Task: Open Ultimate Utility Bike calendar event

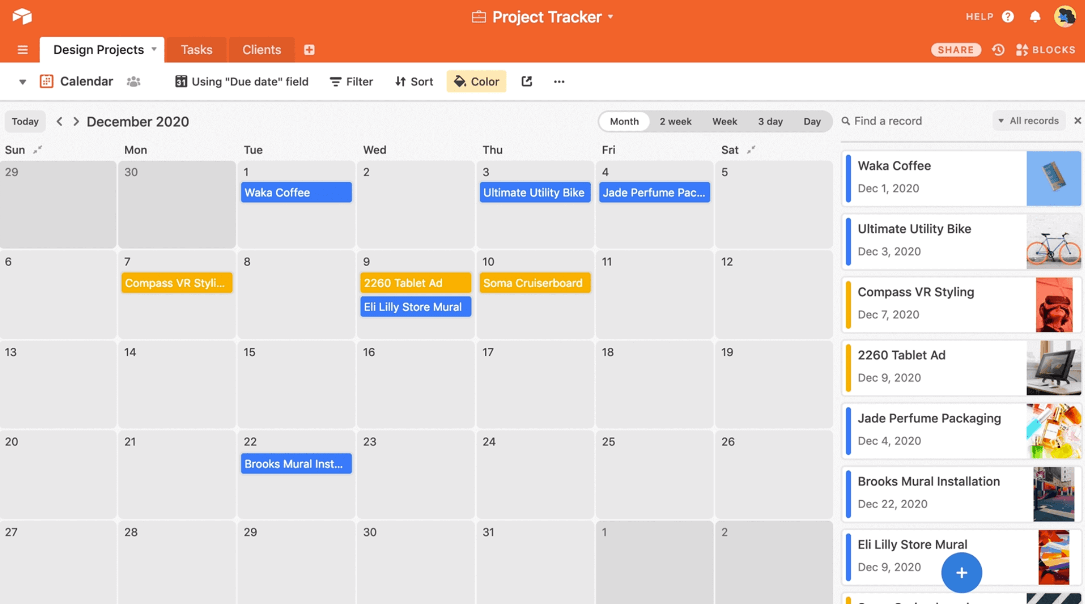Action: (x=535, y=192)
